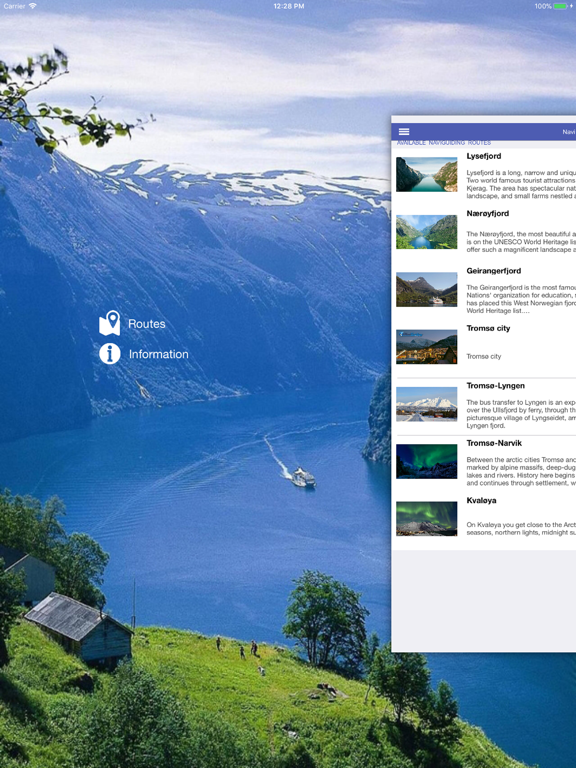Viewport: 576px width, 768px height.
Task: Select the Lysefjord thumbnail image
Action: [427, 174]
